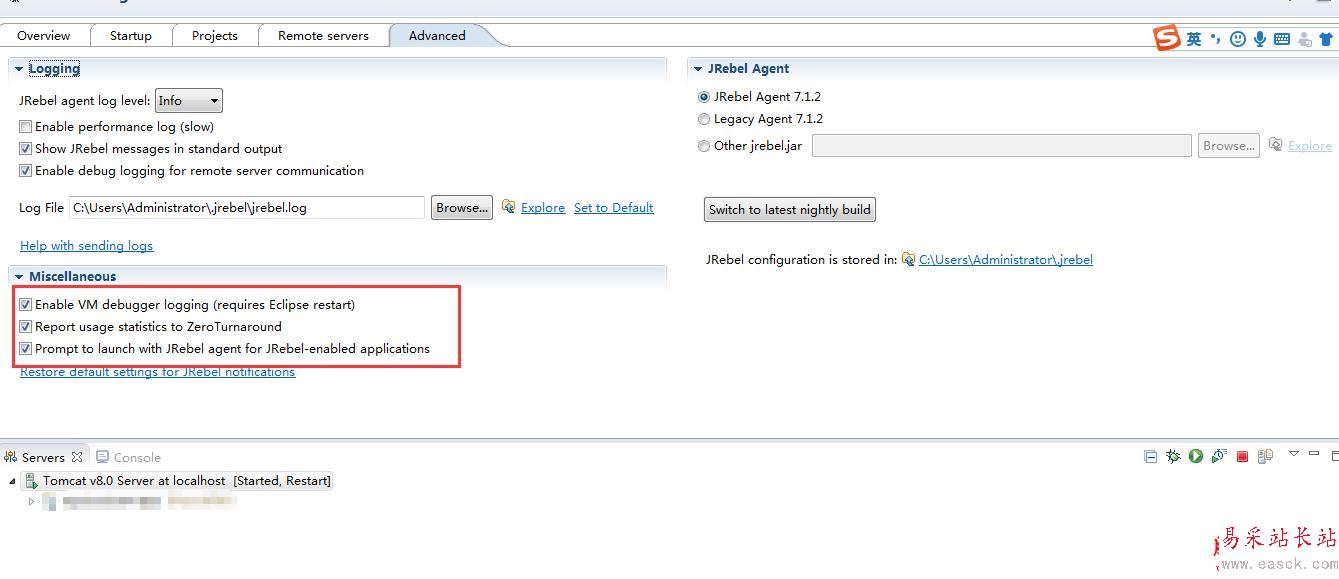The width and height of the screenshot is (1339, 579).
Task: Click the disabled Browse button for jrebel.jar
Action: (1229, 146)
